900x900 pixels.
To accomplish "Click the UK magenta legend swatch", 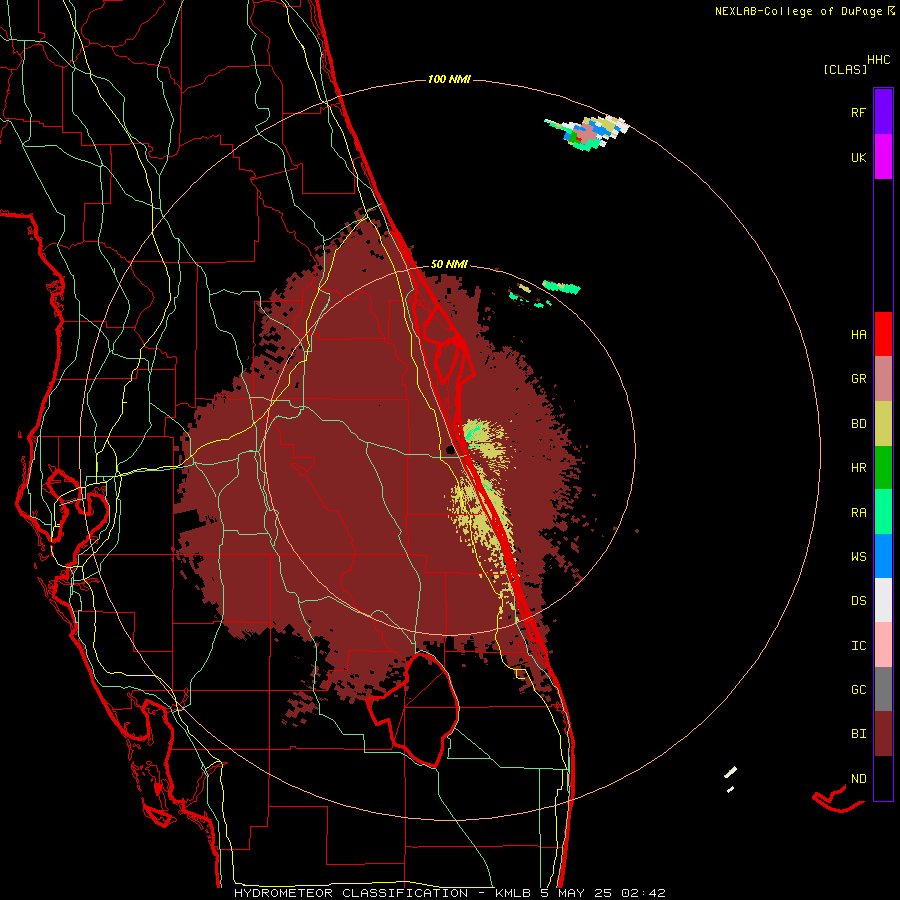I will click(883, 157).
